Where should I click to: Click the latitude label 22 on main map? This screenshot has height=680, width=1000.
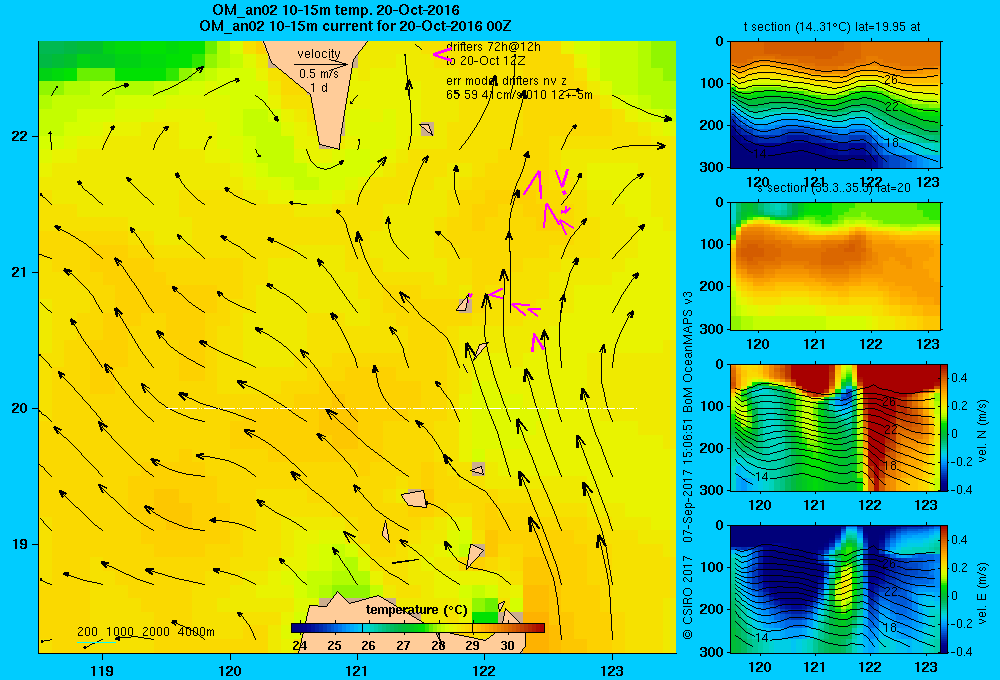pyautogui.click(x=20, y=136)
